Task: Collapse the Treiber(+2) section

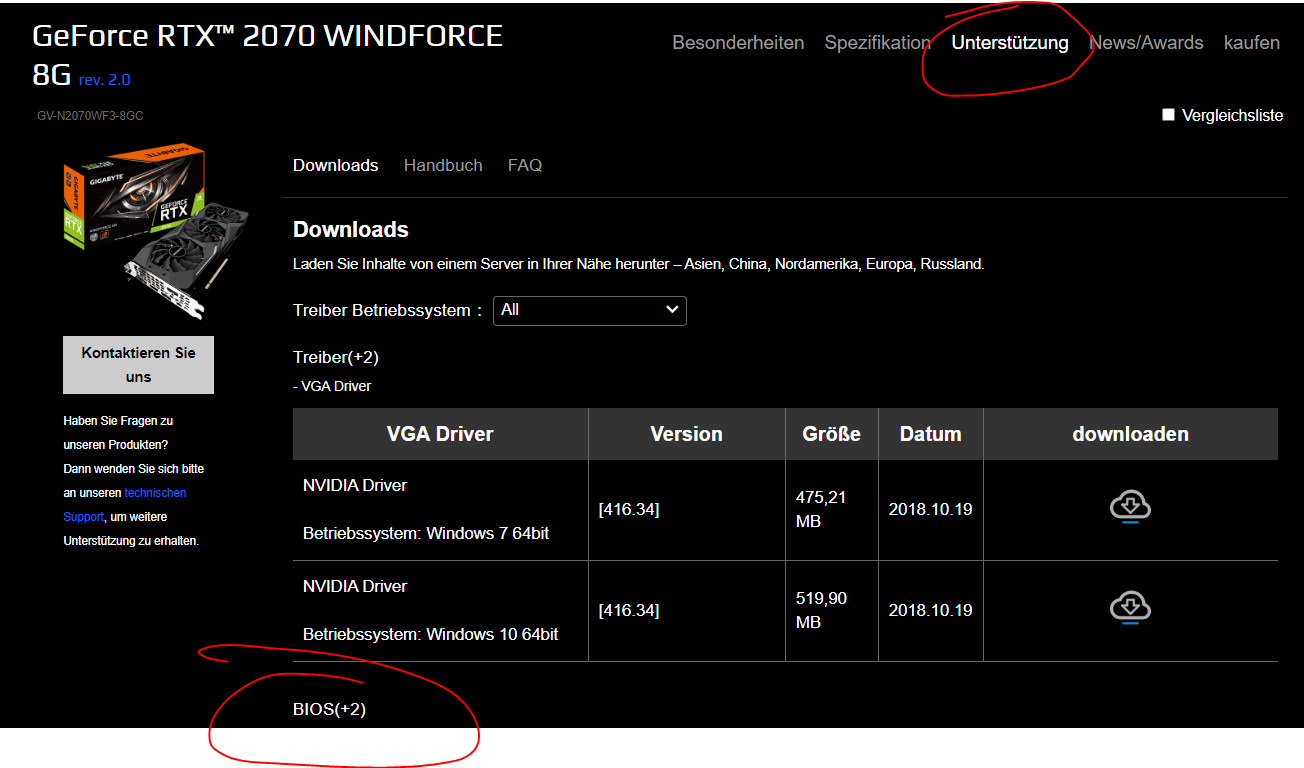Action: (x=335, y=357)
